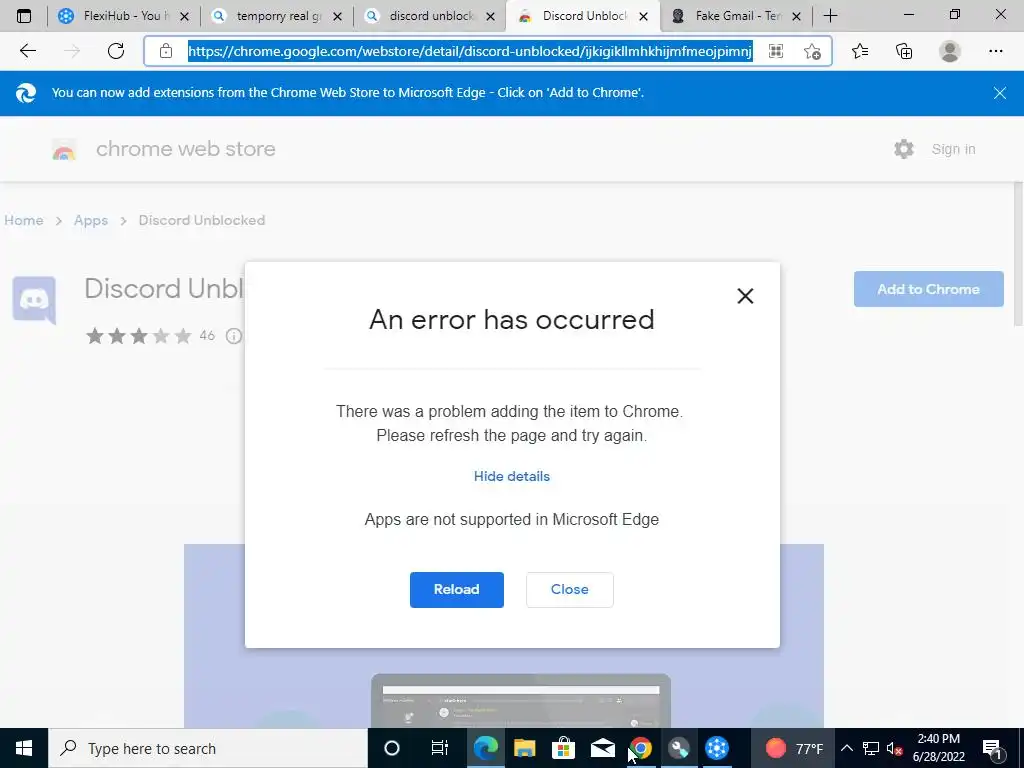Open Microsoft Edge from taskbar
Viewport: 1024px width, 768px height.
pyautogui.click(x=485, y=748)
